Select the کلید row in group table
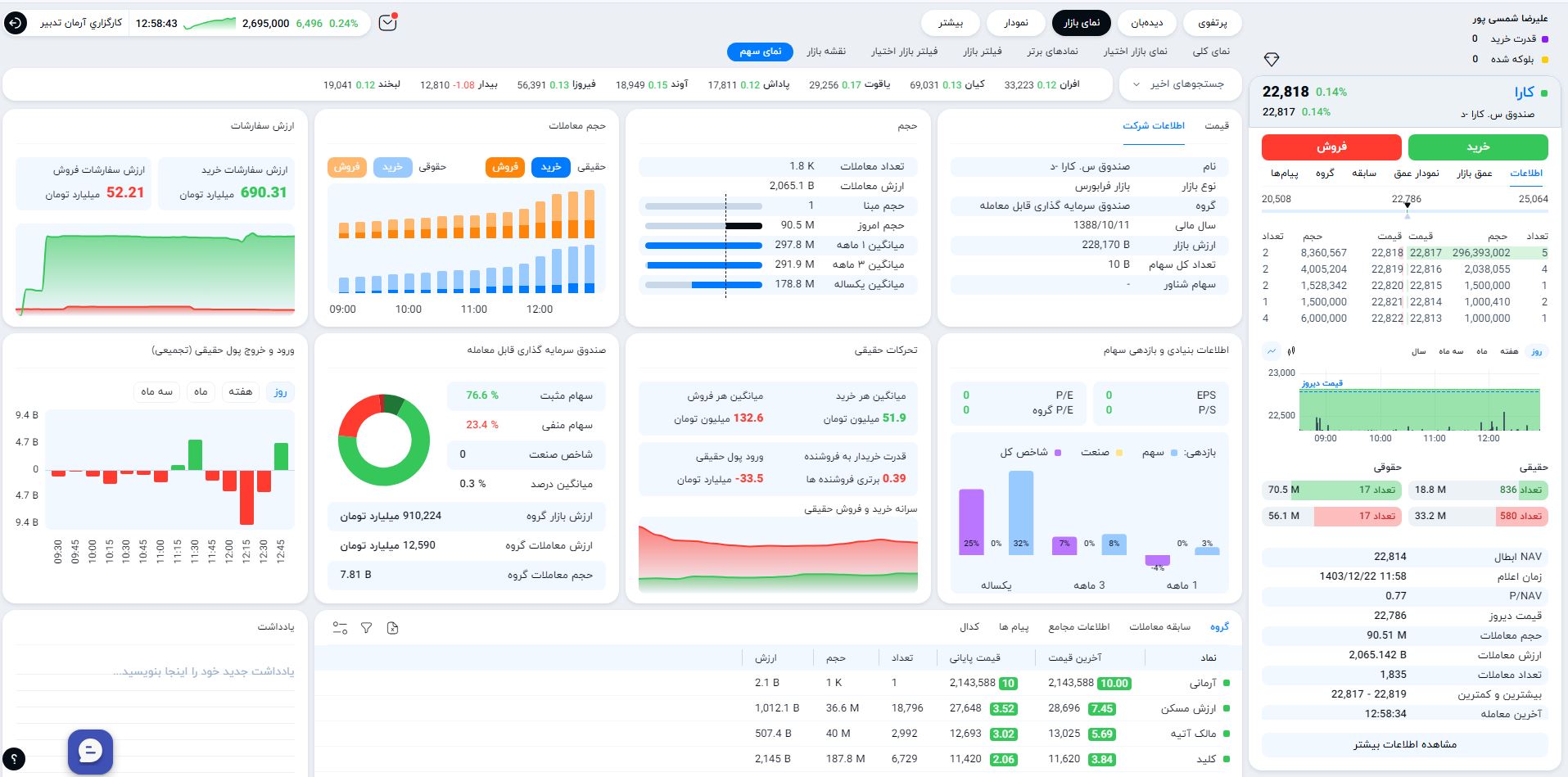The image size is (1568, 777). pyautogui.click(x=778, y=759)
